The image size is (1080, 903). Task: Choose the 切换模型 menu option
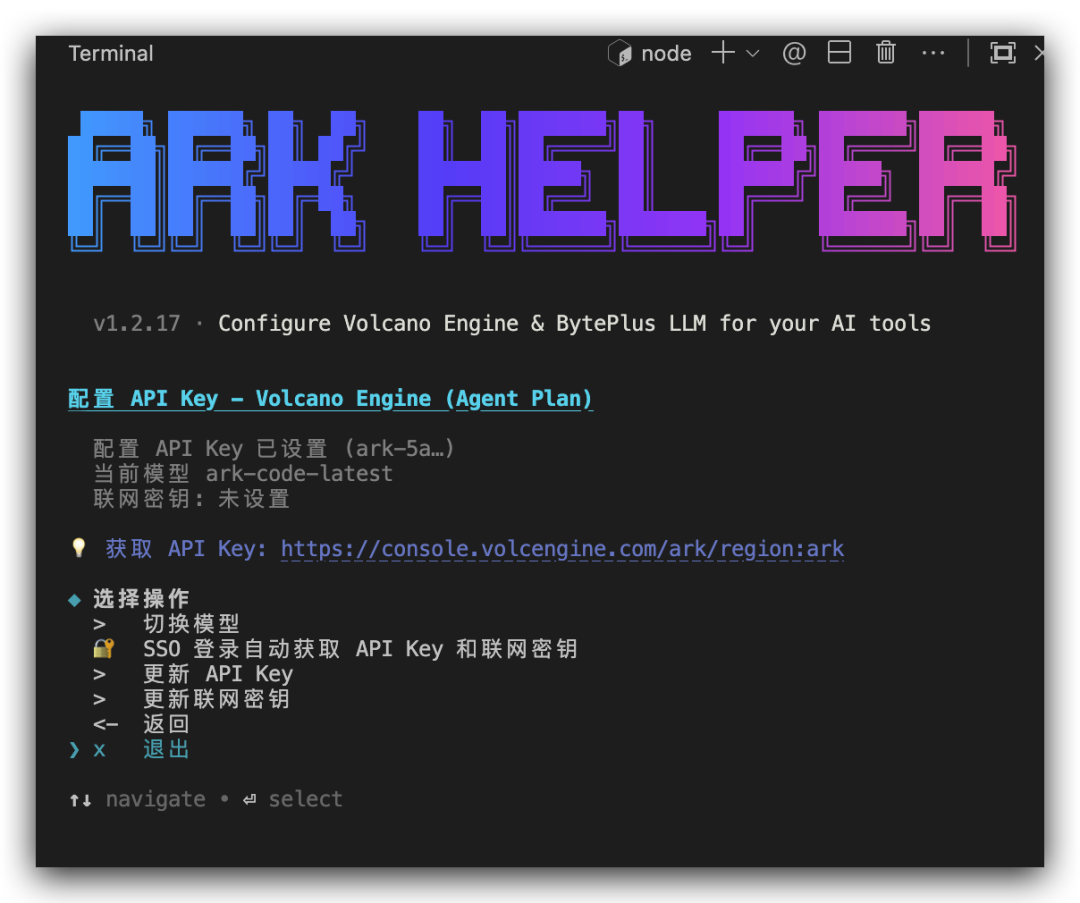click(191, 624)
